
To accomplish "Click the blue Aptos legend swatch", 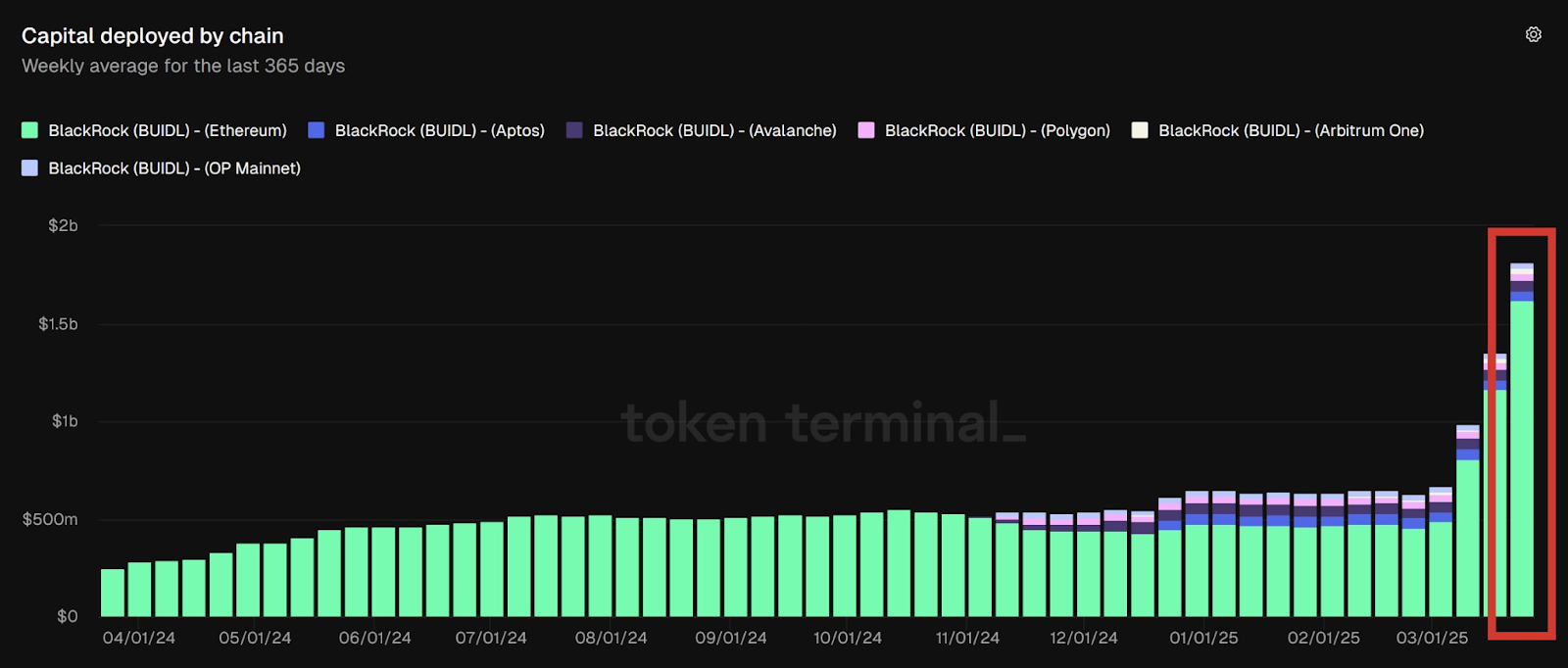I will pos(316,130).
